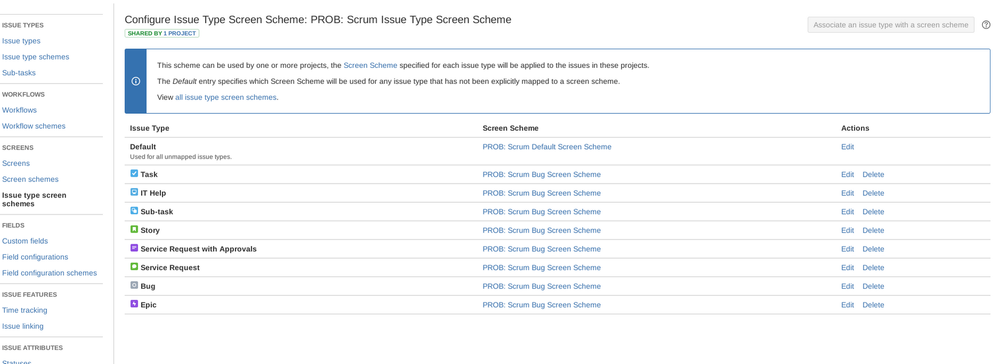Screen dimensions: 999x364
Task: Delete the Story mapping
Action: point(873,230)
